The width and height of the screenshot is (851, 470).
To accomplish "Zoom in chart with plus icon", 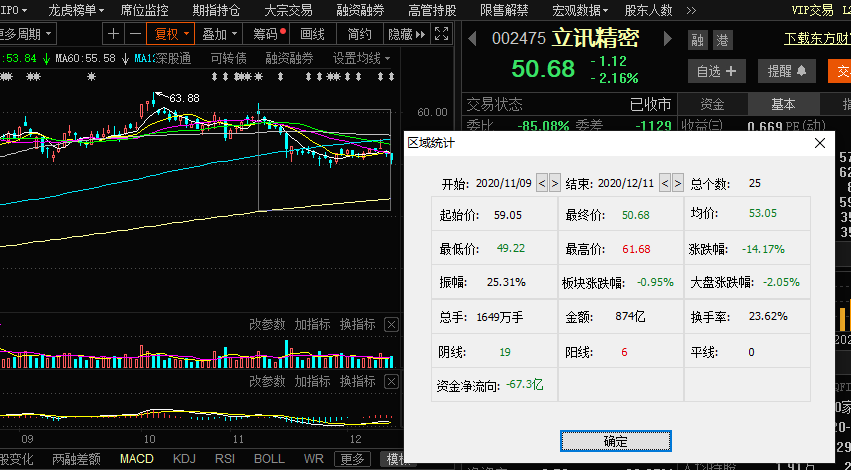I will 113,34.
